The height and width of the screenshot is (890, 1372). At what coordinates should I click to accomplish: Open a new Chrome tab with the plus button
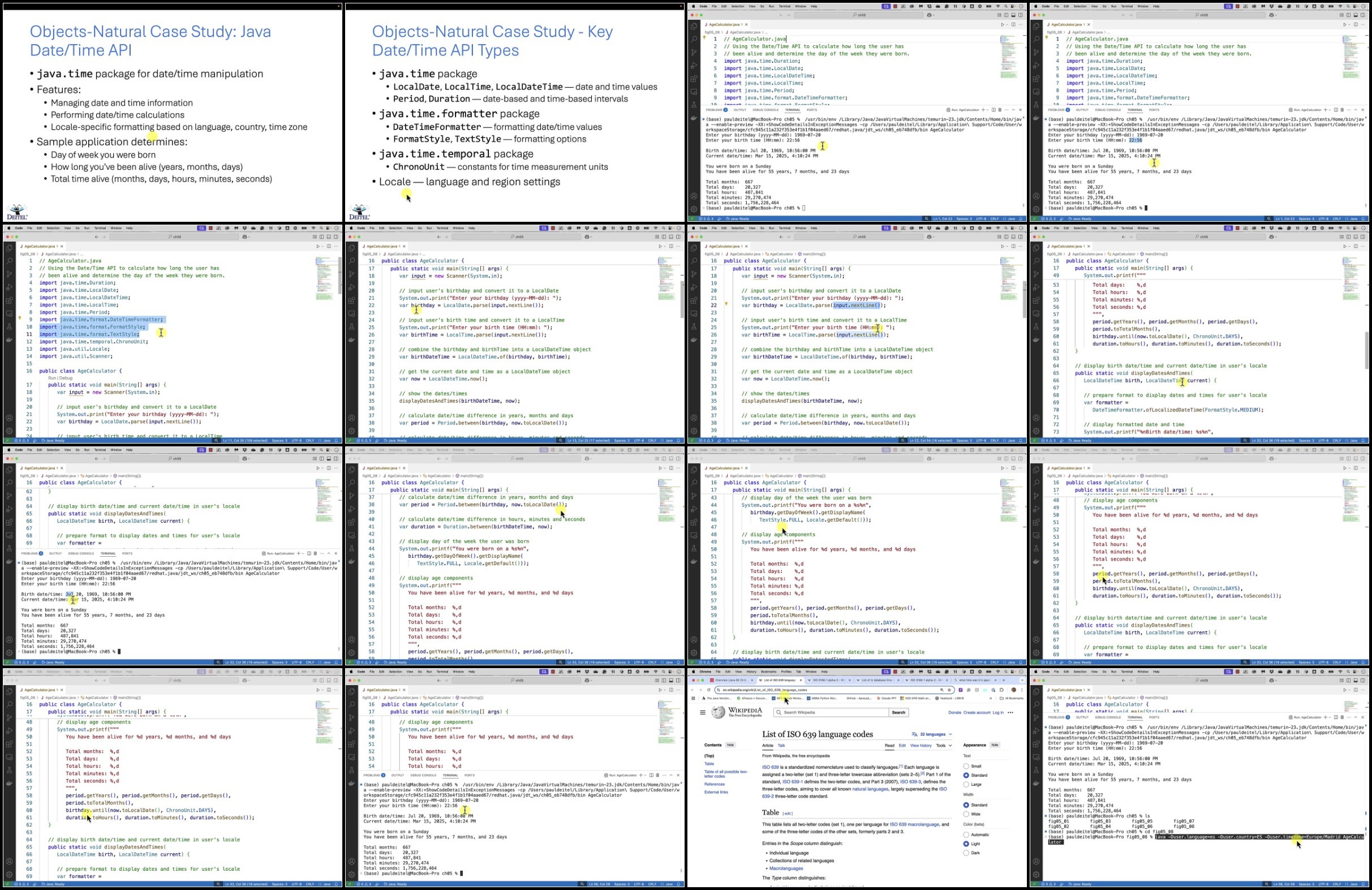(1004, 681)
